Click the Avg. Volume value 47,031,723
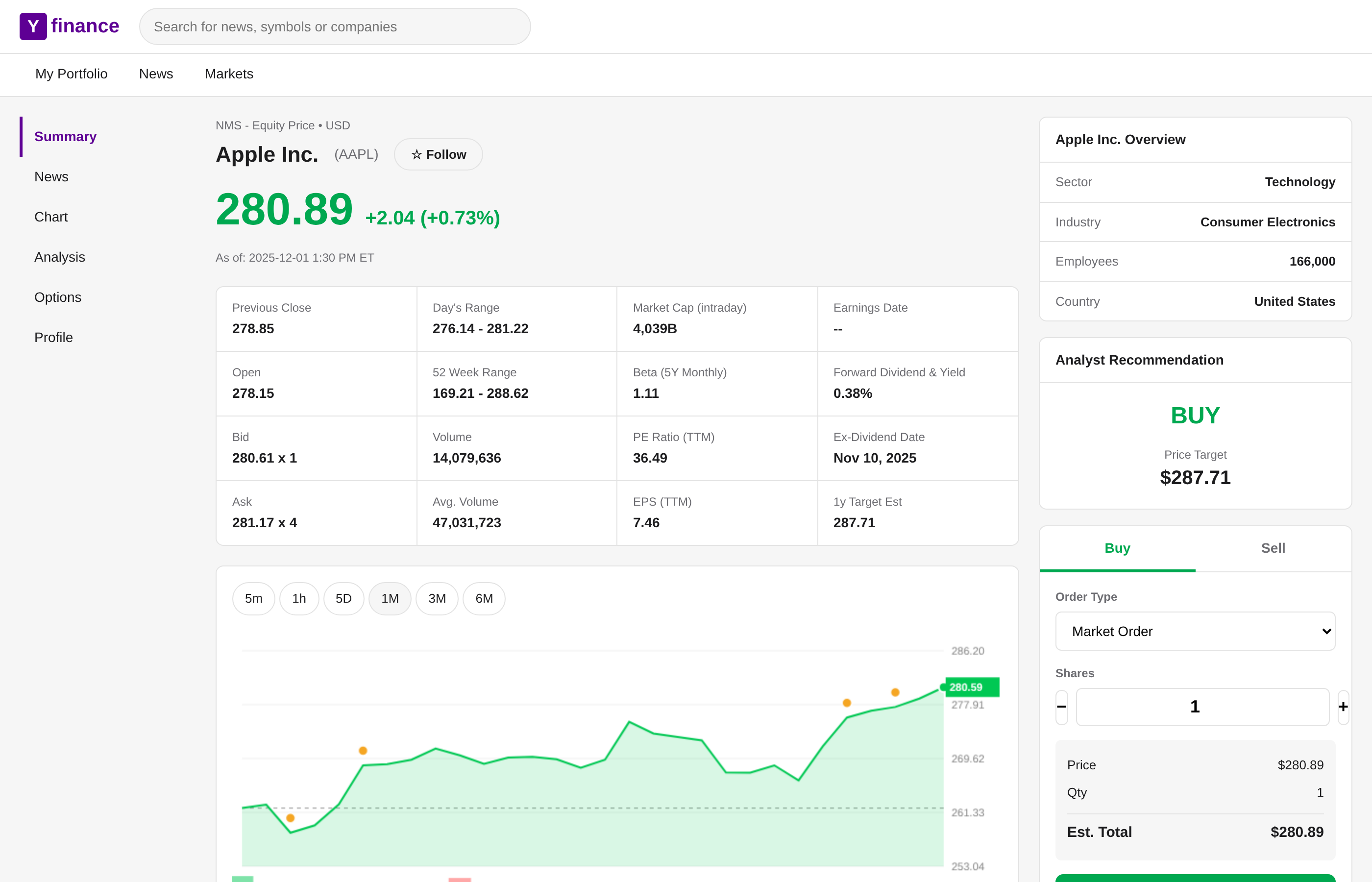The image size is (1372, 882). (466, 523)
